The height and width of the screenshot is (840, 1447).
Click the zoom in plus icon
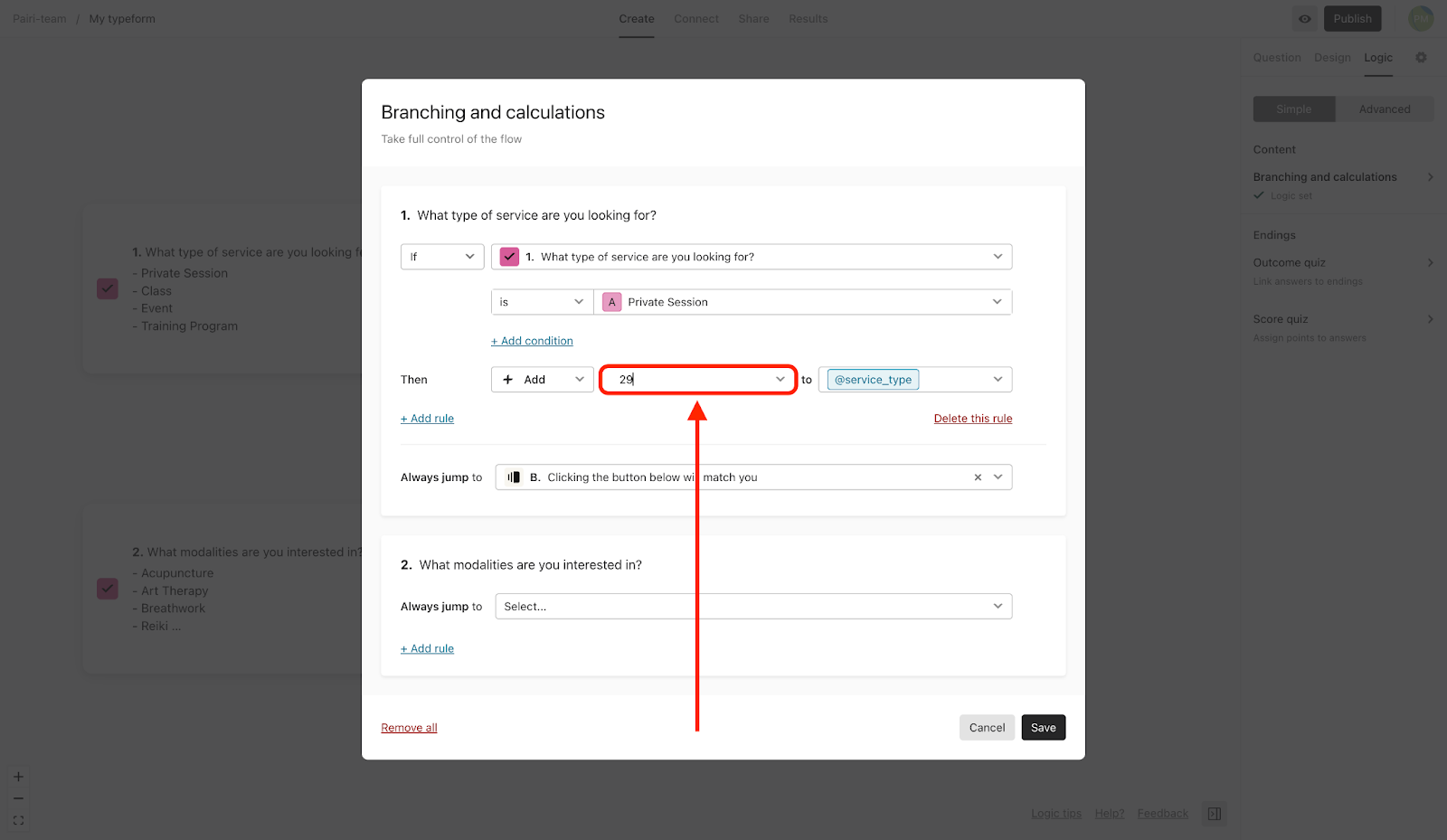click(18, 777)
